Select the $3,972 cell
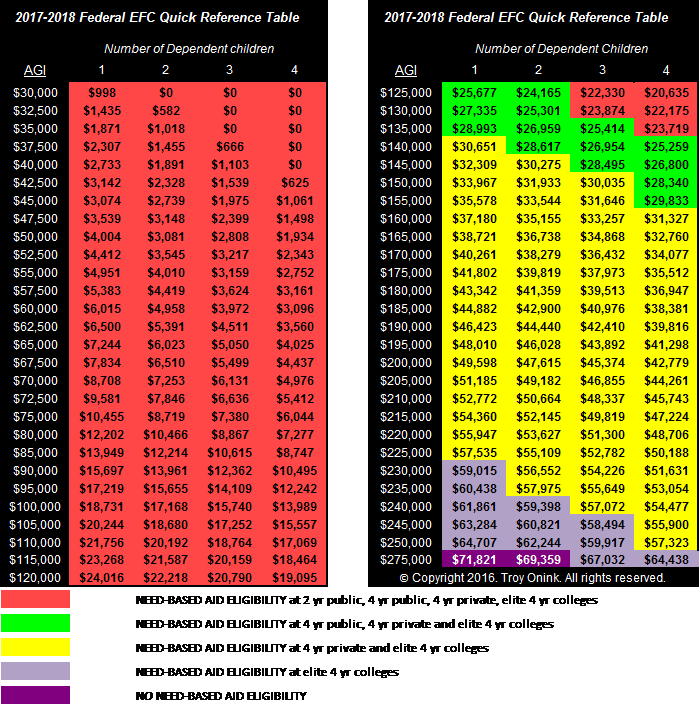 pyautogui.click(x=230, y=308)
